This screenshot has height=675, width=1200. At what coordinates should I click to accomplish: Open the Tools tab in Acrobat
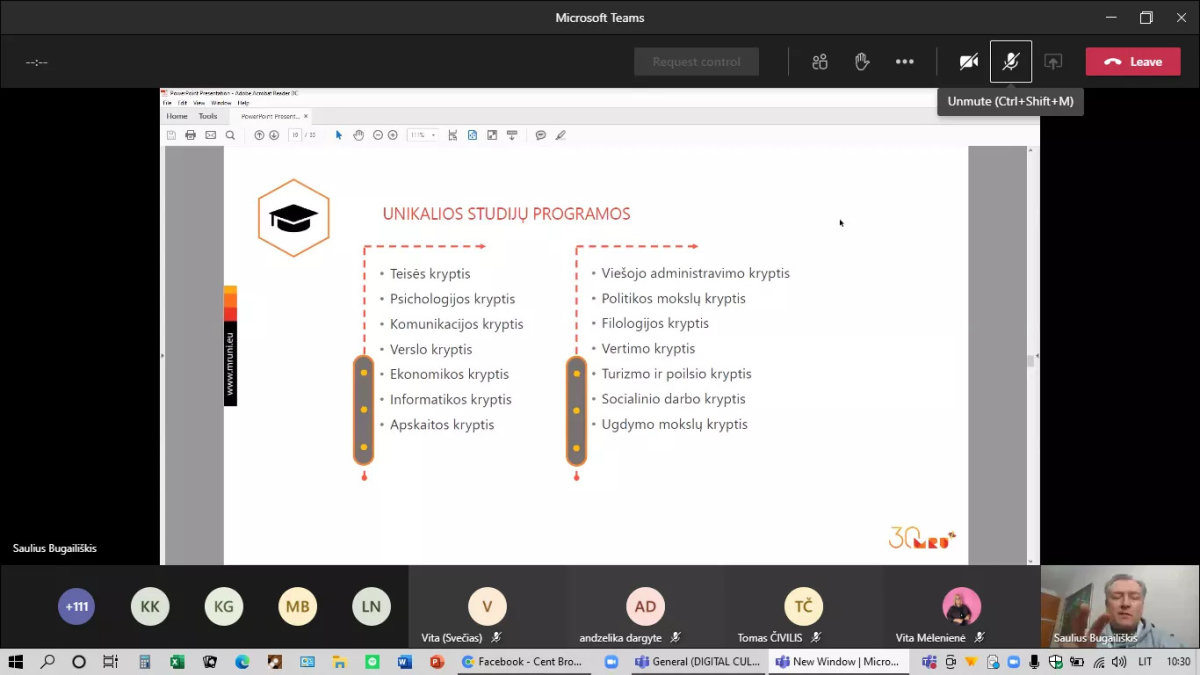208,116
